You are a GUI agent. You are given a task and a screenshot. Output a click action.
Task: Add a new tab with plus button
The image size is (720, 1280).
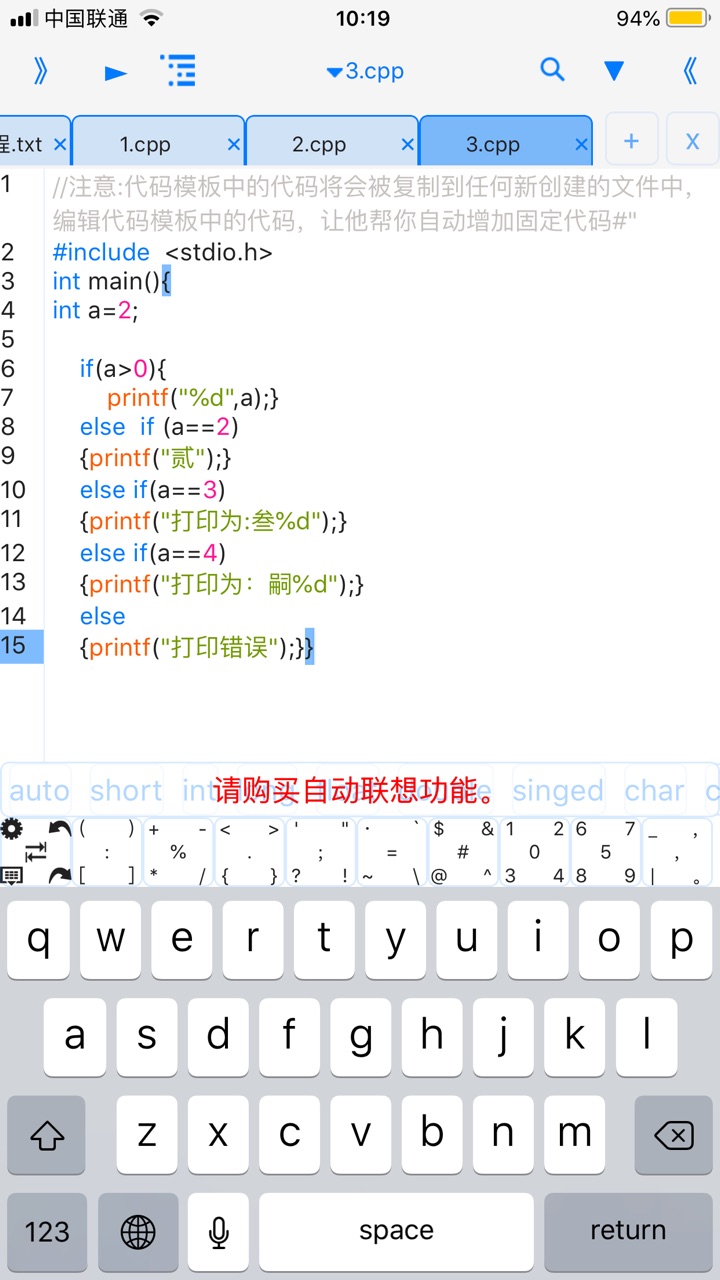[x=631, y=141]
